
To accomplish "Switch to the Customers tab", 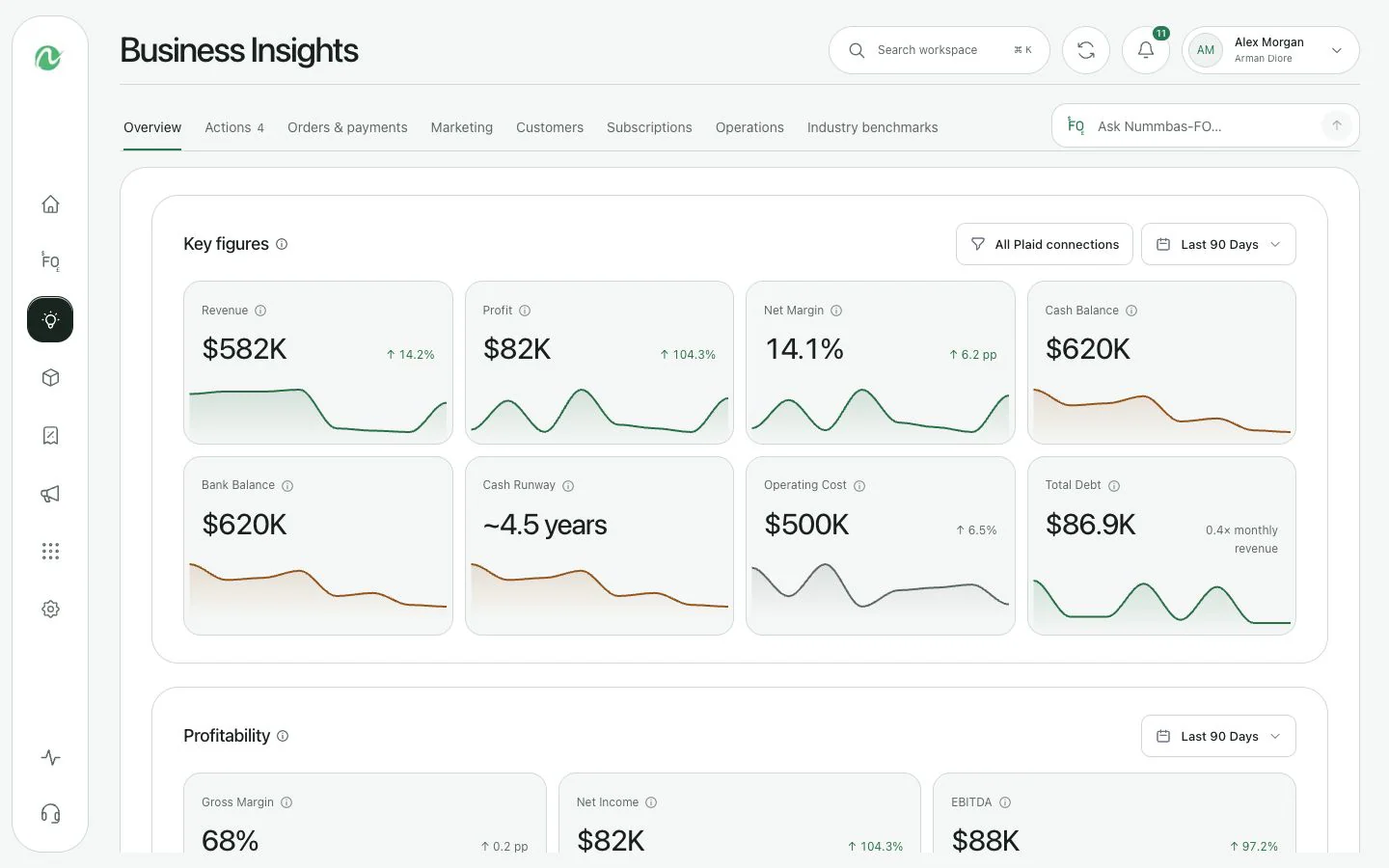I will [x=550, y=127].
